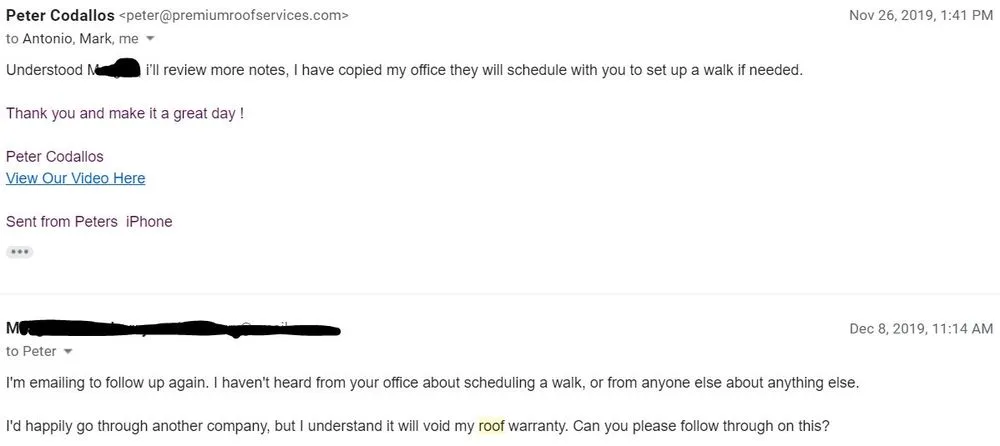Show trimmed content via ellipsis button
This screenshot has width=1000, height=446.
(19, 252)
